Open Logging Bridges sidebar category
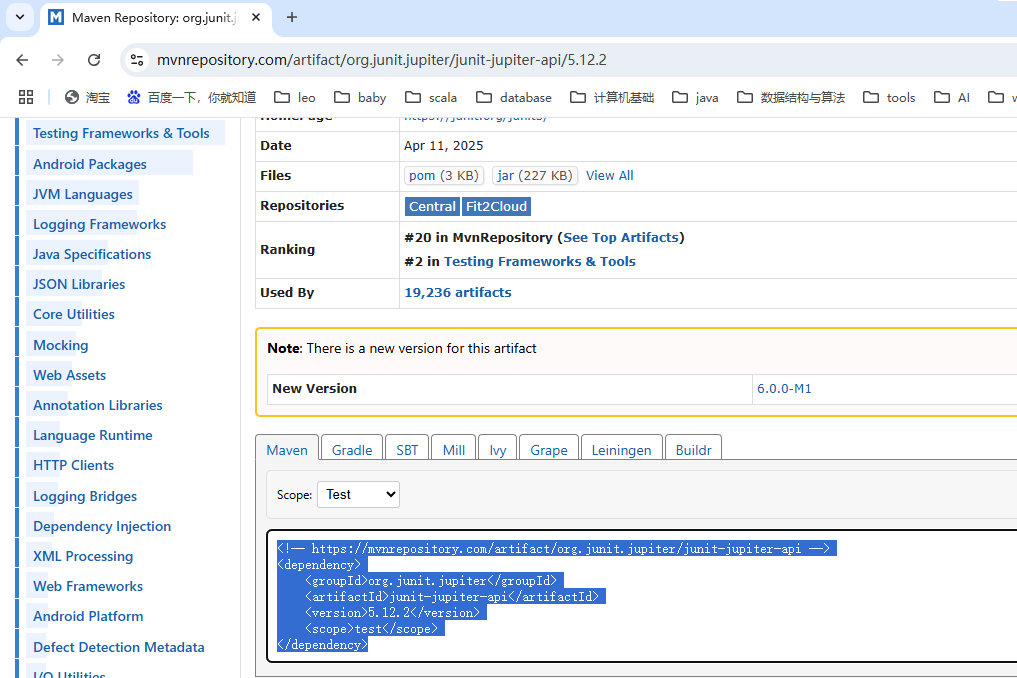The width and height of the screenshot is (1017, 678). pos(85,496)
